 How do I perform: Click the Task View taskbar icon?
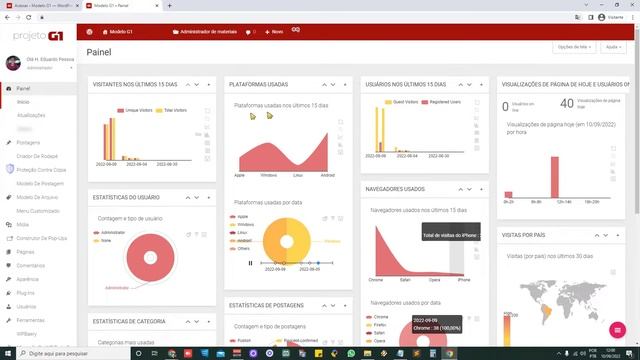[x=155, y=353]
